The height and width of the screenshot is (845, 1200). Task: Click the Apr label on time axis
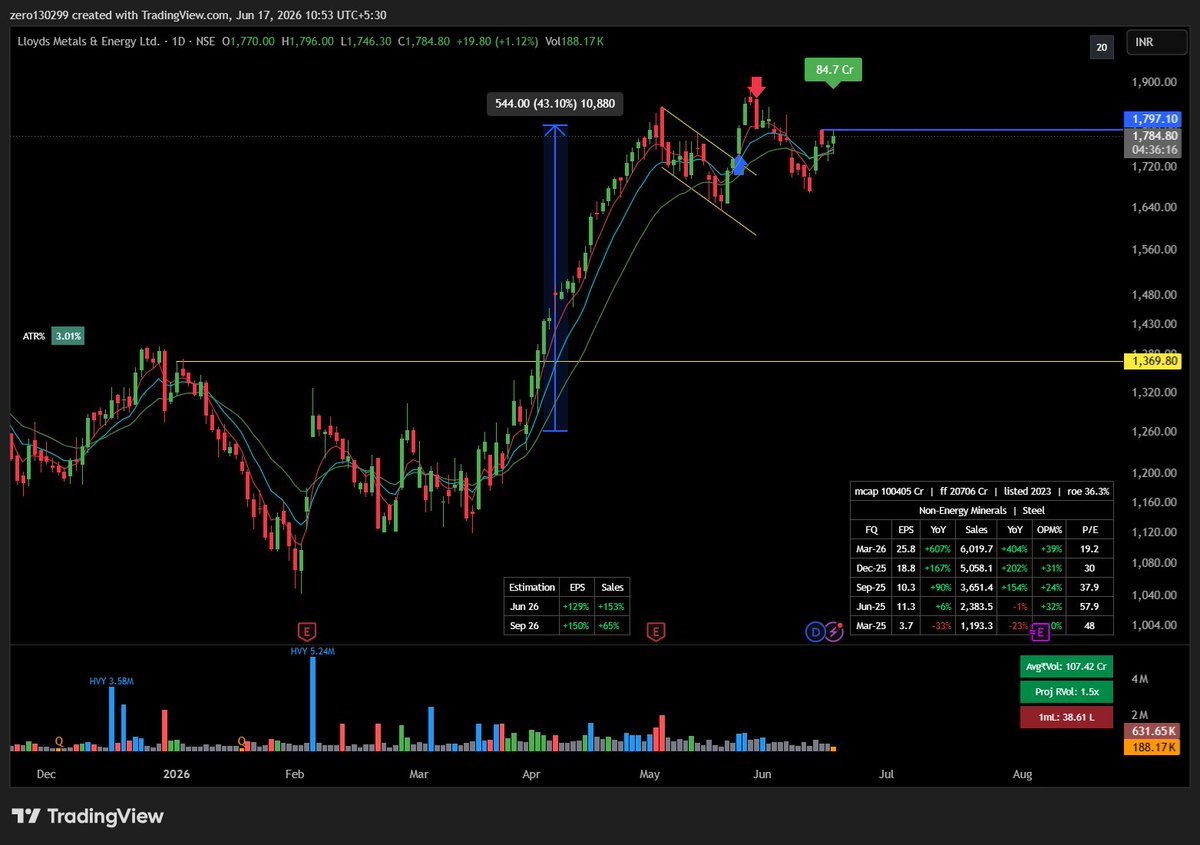tap(532, 774)
